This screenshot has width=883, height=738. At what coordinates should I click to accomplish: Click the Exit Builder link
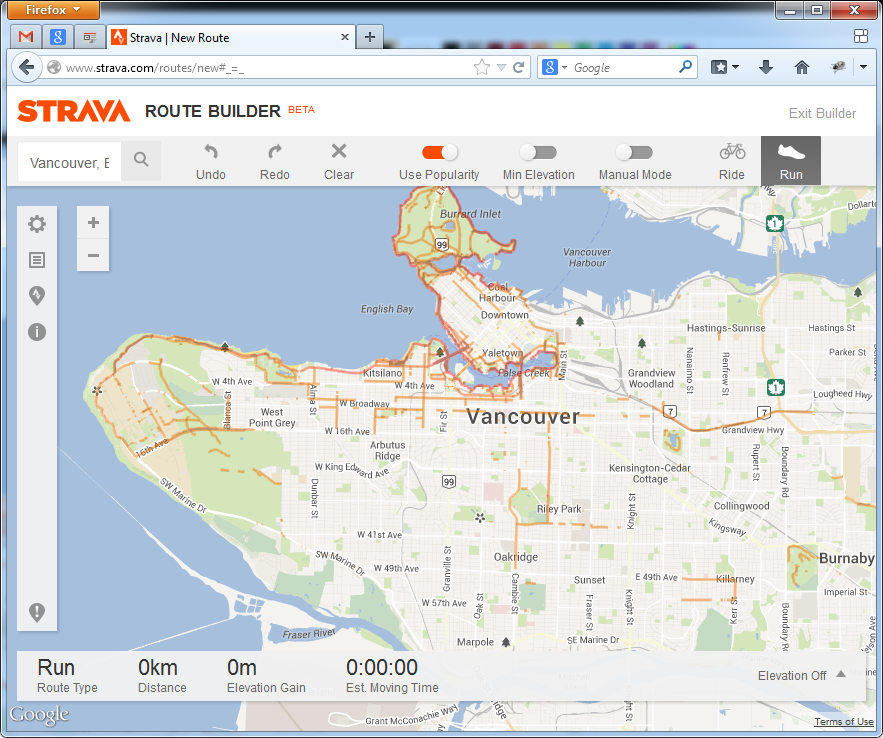[822, 113]
